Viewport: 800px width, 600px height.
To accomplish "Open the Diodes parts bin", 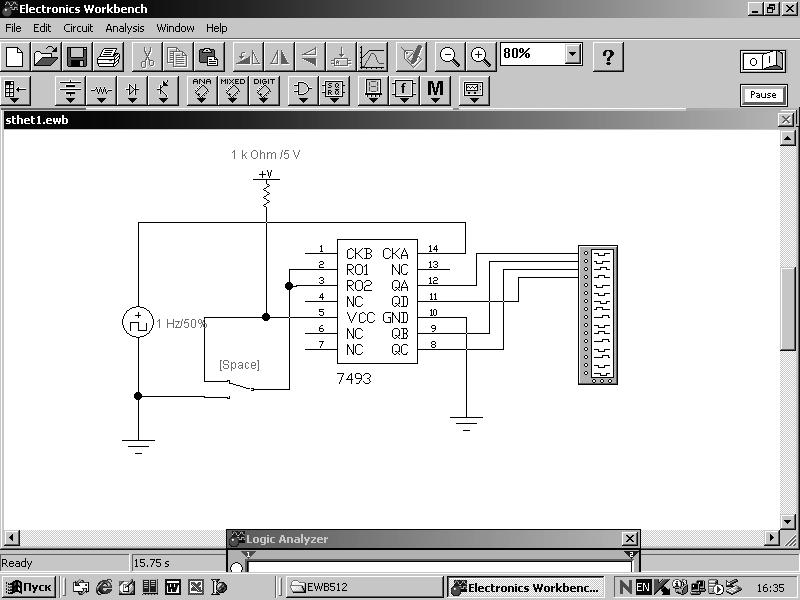I will pyautogui.click(x=132, y=90).
